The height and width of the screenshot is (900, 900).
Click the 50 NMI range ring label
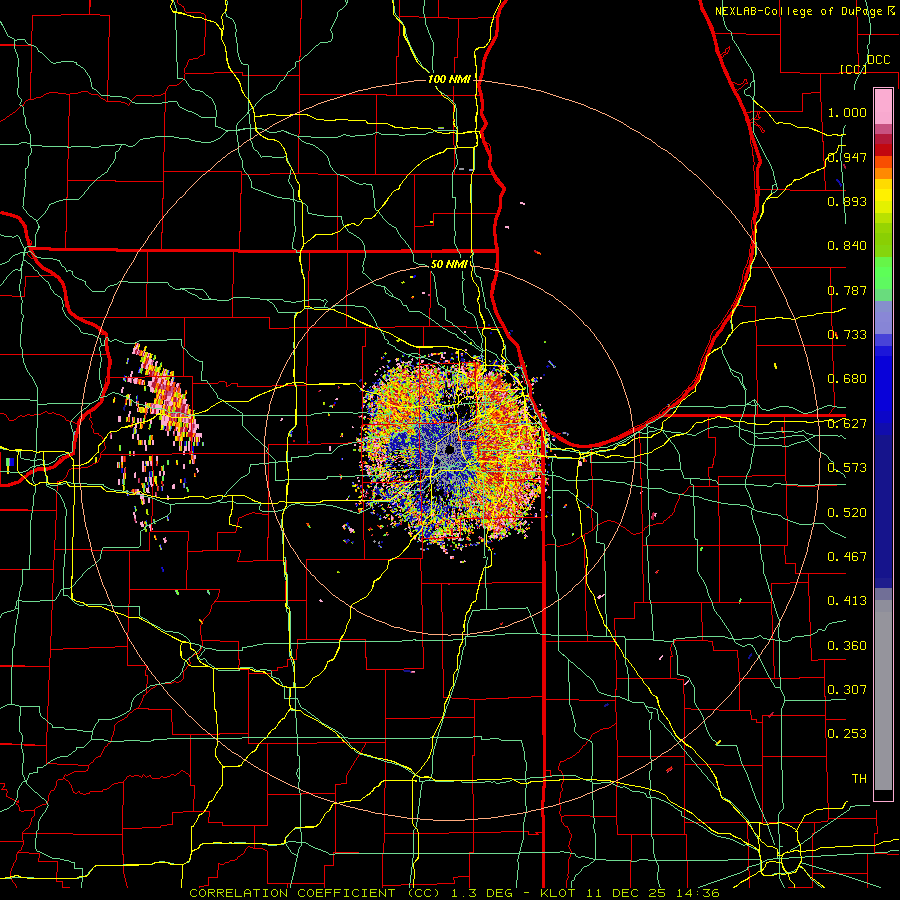tap(449, 265)
